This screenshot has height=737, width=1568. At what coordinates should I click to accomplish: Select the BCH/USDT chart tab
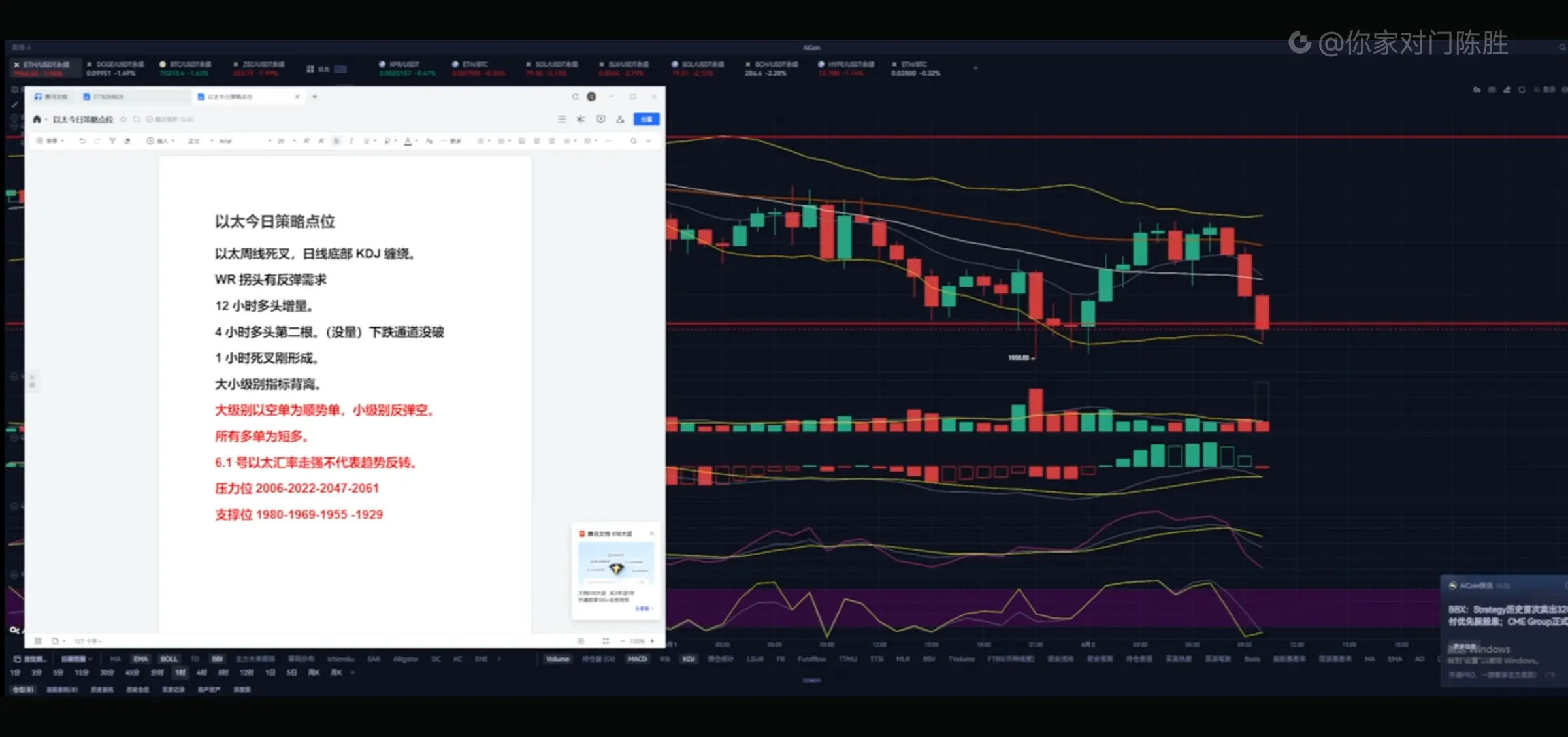click(772, 68)
